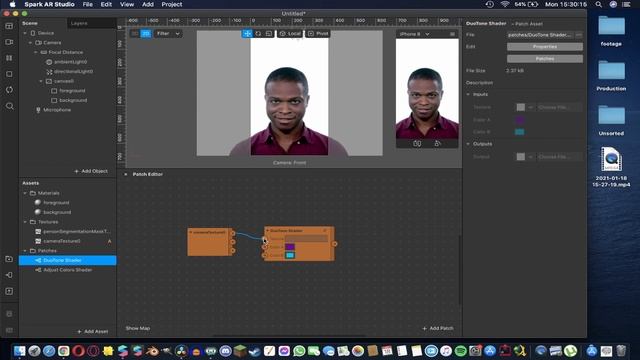Collapse the Device tree node
The width and height of the screenshot is (640, 360).
(25, 33)
